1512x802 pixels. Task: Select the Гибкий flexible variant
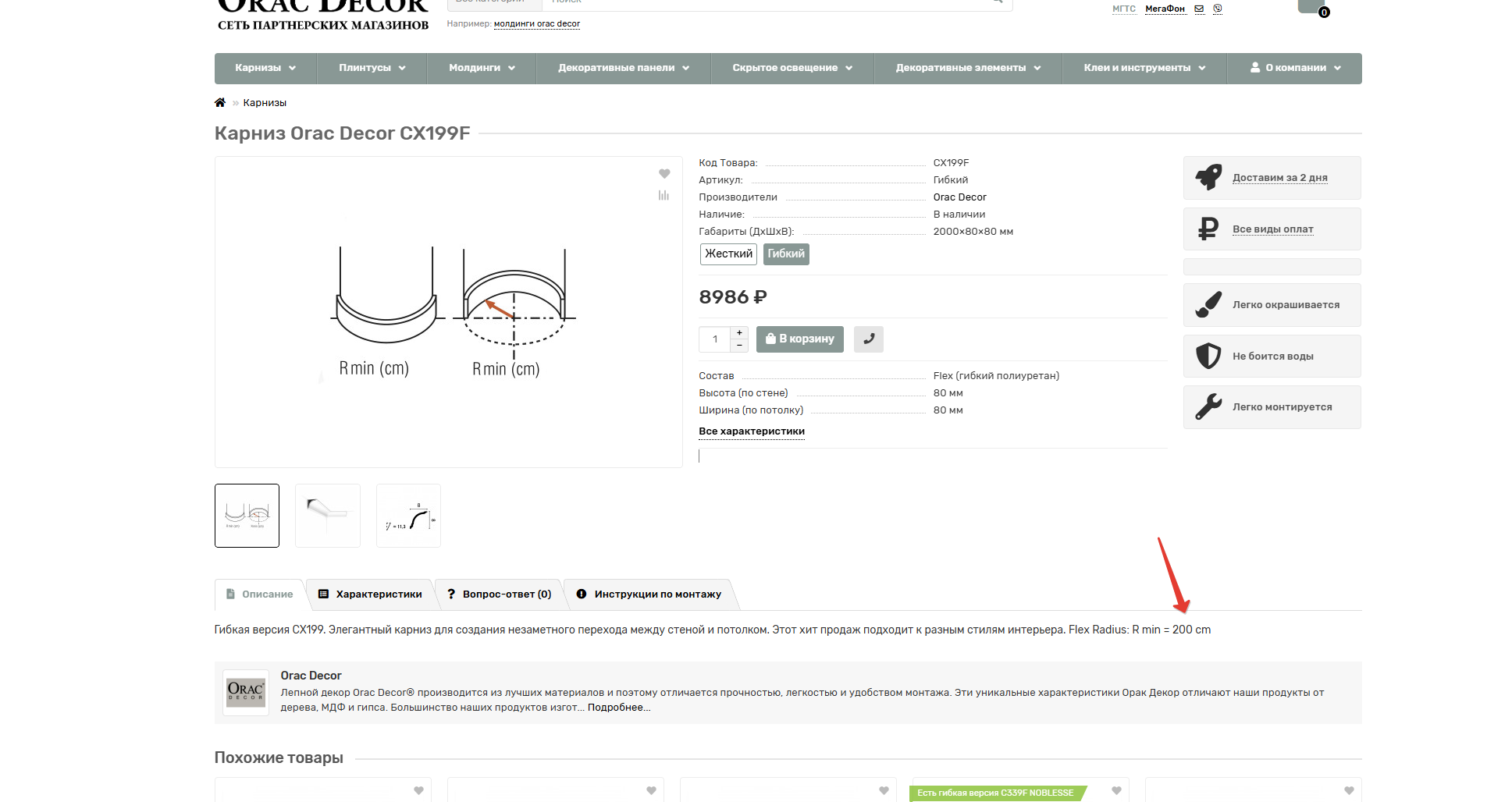coord(786,254)
